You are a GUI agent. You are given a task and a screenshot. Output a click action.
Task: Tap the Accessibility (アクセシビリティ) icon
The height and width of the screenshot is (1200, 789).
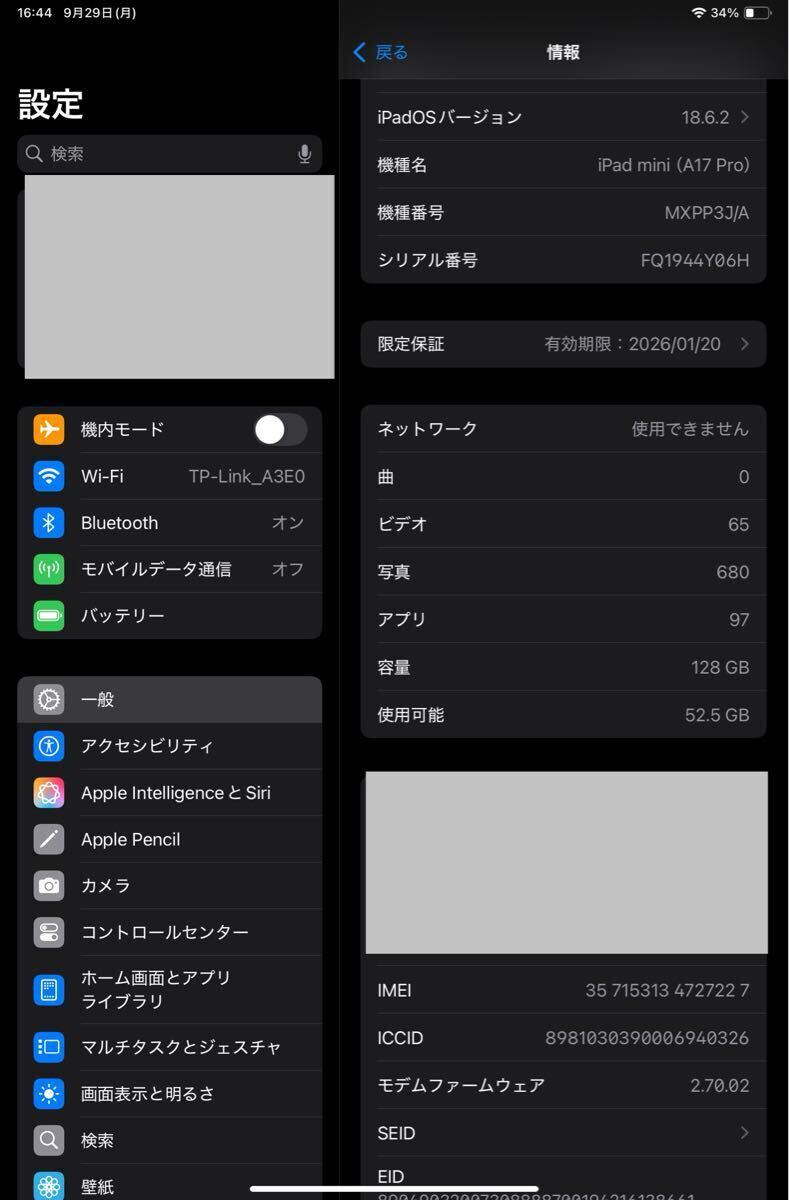[x=49, y=746]
